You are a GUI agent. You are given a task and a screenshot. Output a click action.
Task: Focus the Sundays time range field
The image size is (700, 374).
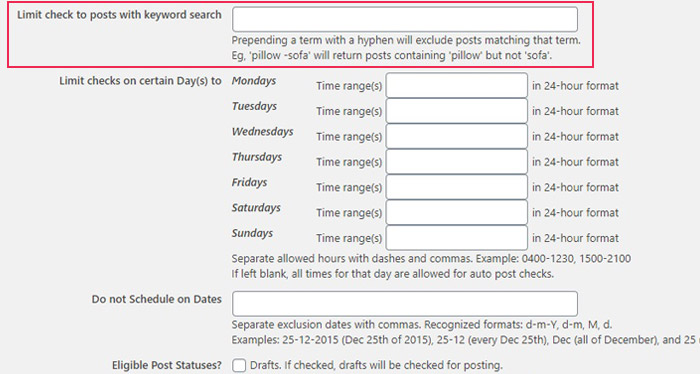click(x=456, y=238)
